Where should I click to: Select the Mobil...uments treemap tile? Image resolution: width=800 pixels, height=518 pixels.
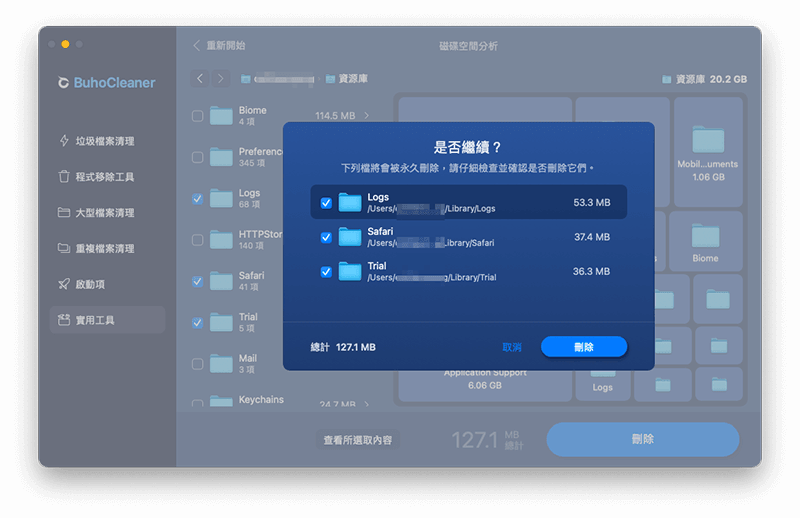click(x=708, y=152)
